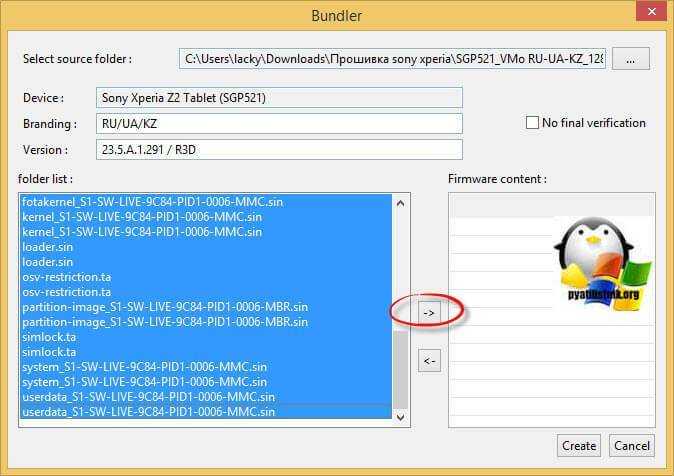Click the folder list scroll down arrow
This screenshot has width=674, height=476.
[x=401, y=417]
